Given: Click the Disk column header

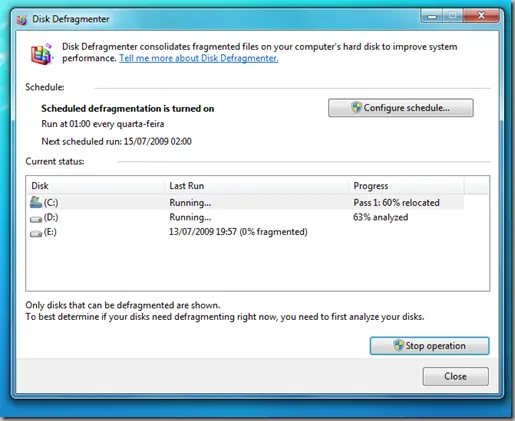Looking at the screenshot, I should click(96, 186).
